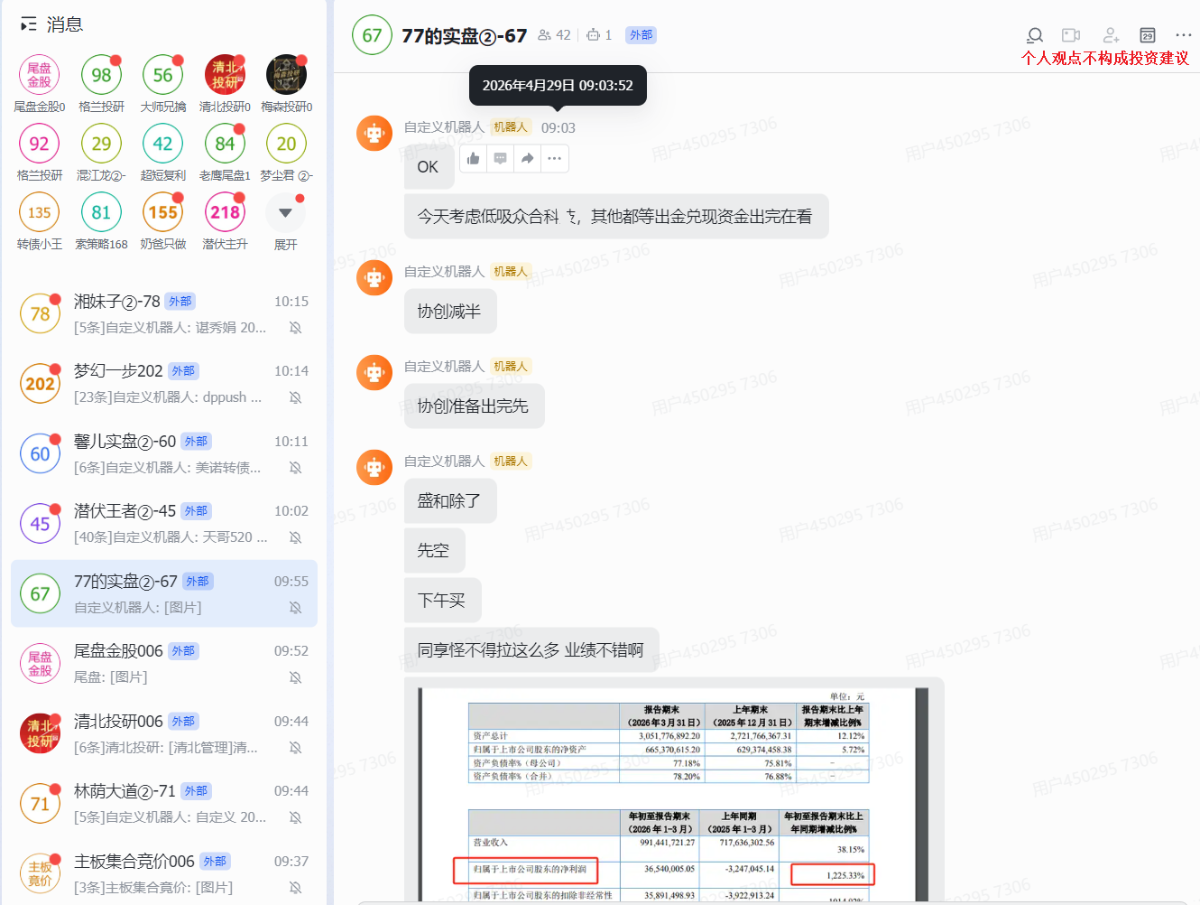Toggle mute bell on 湘妹子②-78 chat
The image size is (1200, 905).
pos(295,327)
